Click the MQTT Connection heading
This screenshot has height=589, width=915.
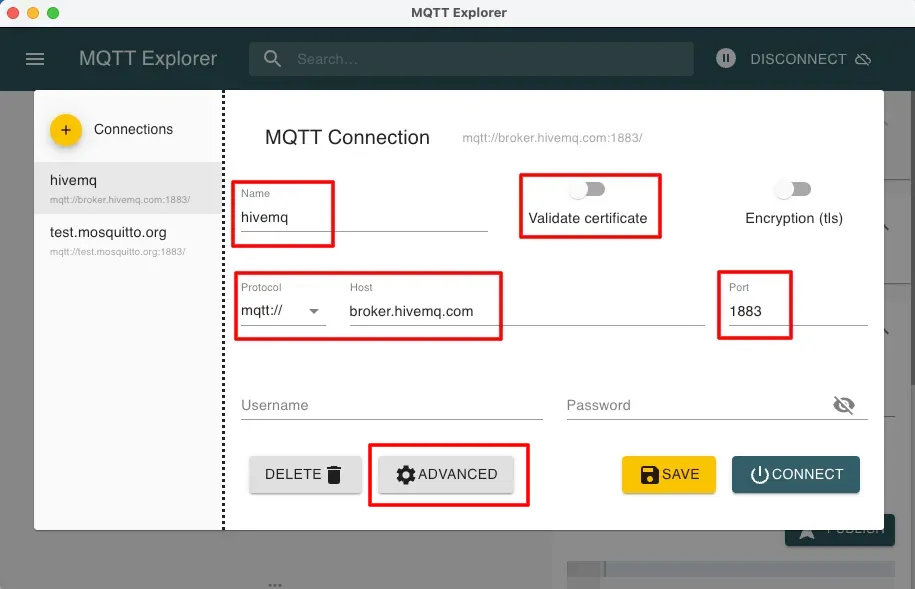pyautogui.click(x=347, y=137)
